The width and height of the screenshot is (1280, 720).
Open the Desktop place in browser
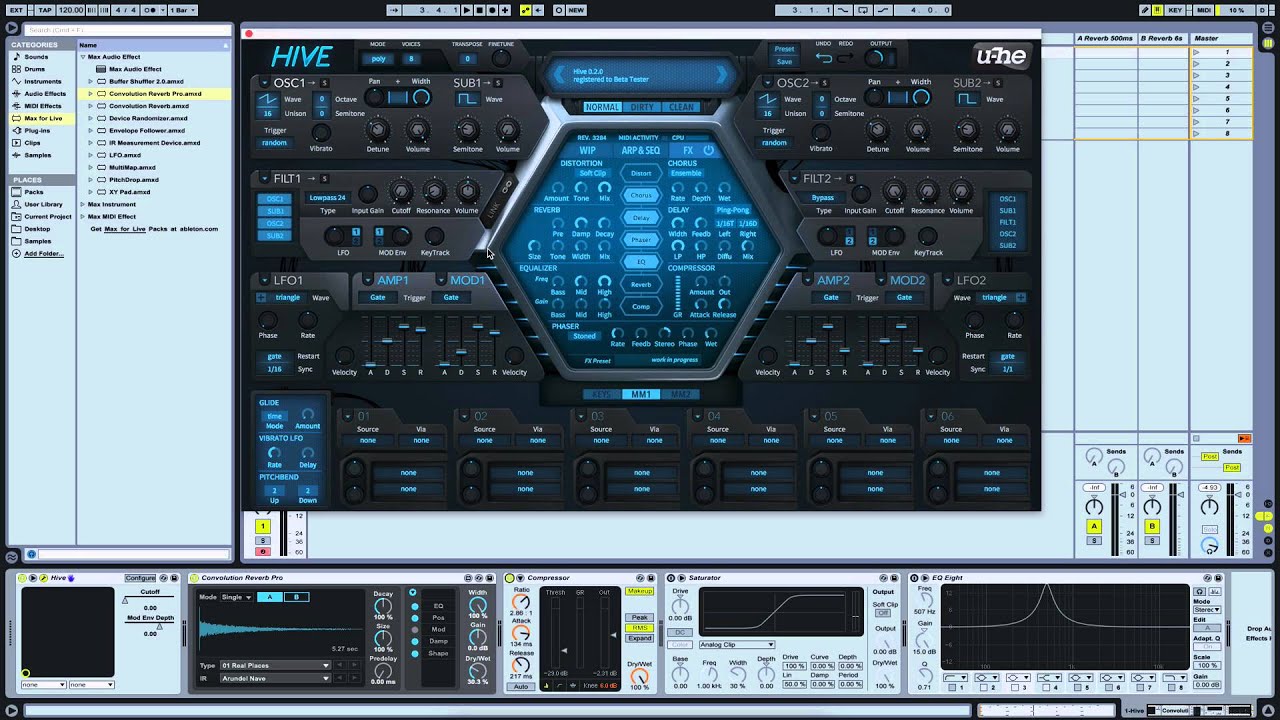(x=37, y=229)
